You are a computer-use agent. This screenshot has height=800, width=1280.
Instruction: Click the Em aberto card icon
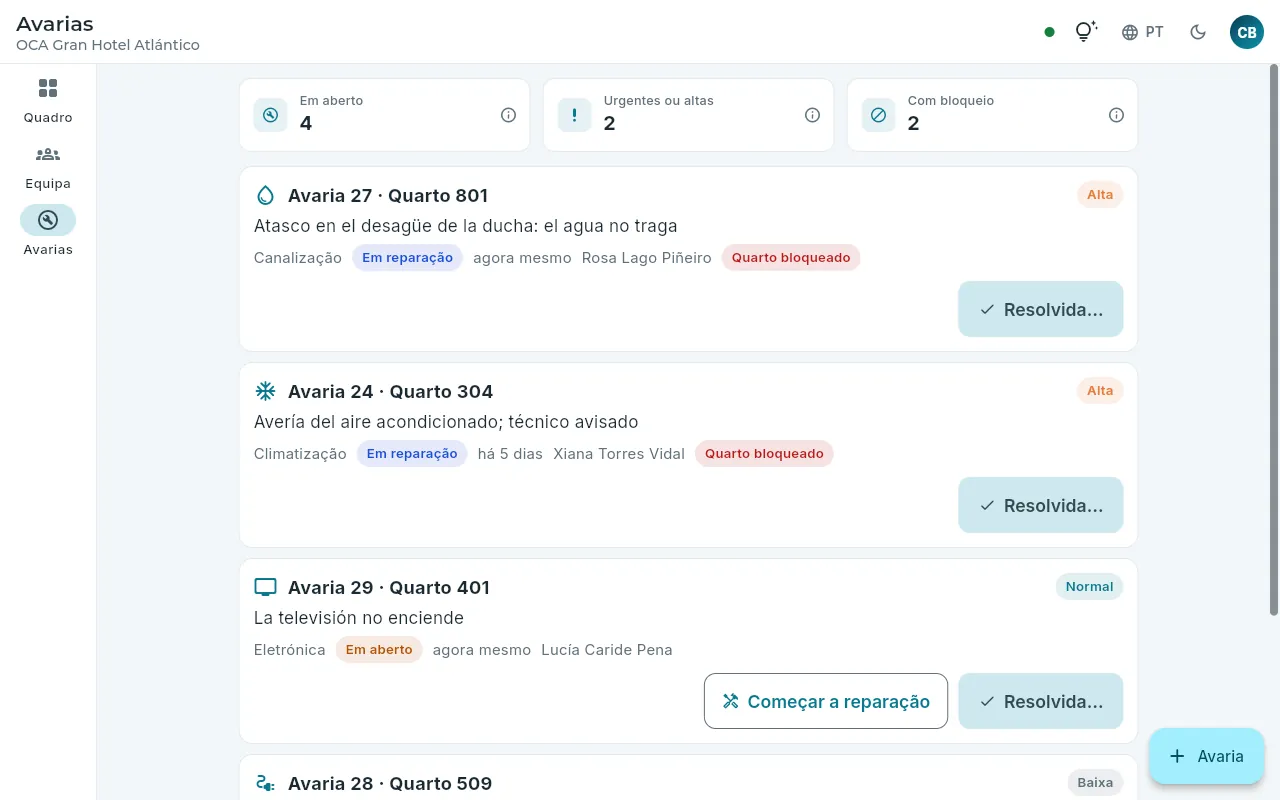[270, 115]
